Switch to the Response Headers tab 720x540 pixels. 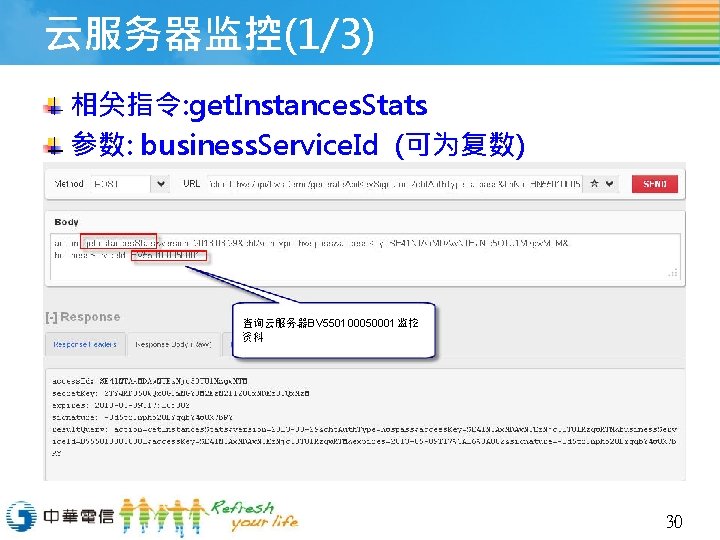85,344
